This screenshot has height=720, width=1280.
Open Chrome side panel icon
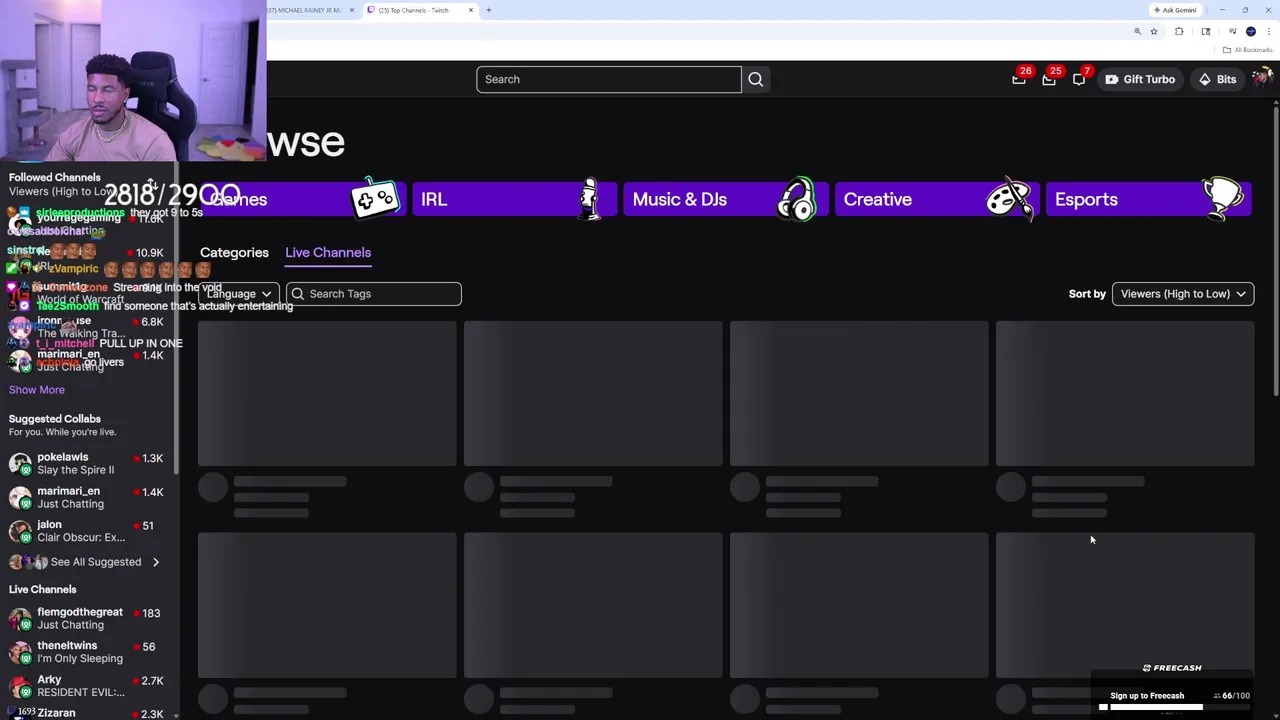pyautogui.click(x=1205, y=32)
